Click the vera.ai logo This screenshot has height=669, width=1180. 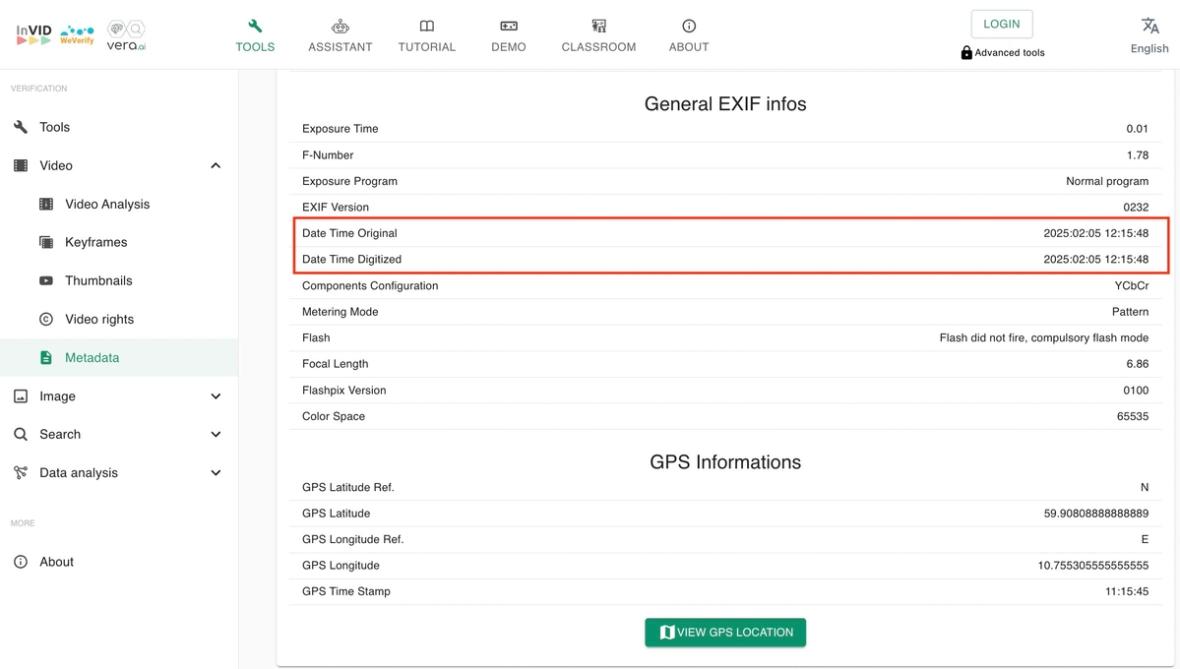(126, 35)
